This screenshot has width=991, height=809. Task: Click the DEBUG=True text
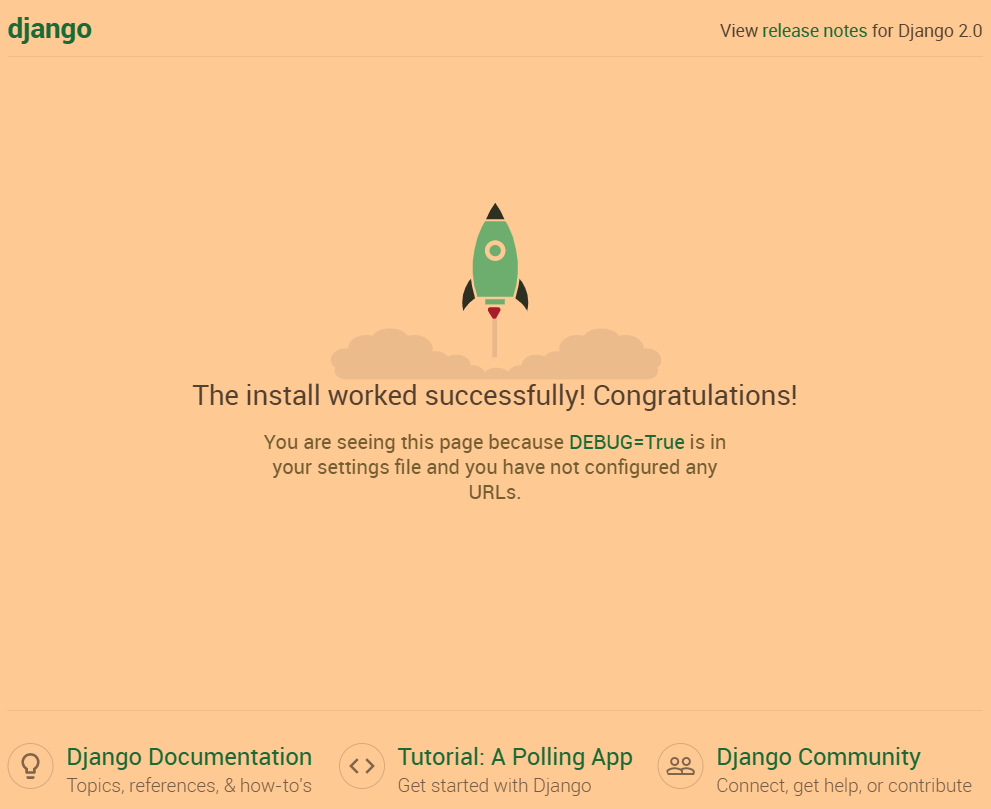[x=626, y=442]
